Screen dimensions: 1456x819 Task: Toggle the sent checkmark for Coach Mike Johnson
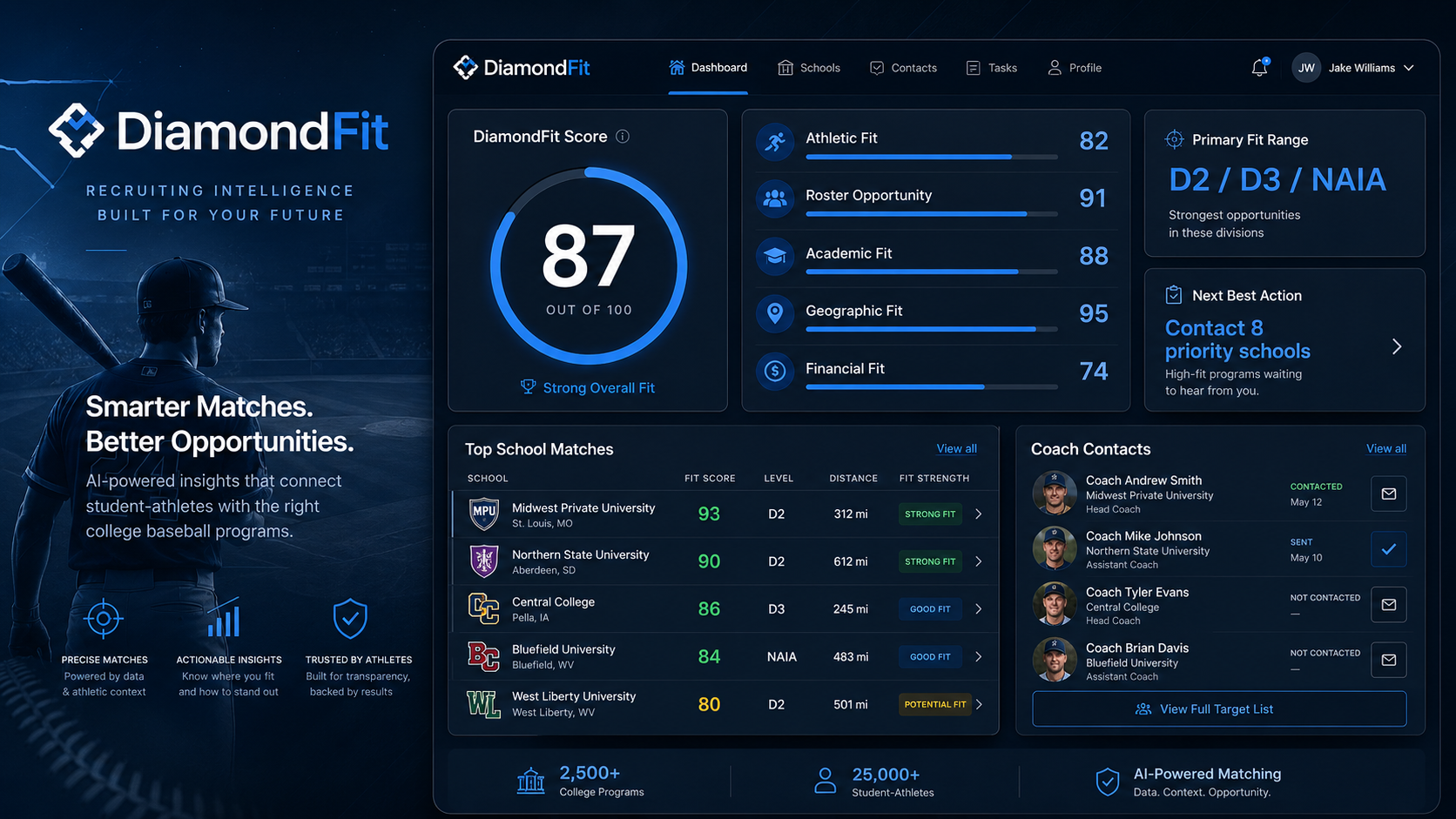pyautogui.click(x=1389, y=549)
